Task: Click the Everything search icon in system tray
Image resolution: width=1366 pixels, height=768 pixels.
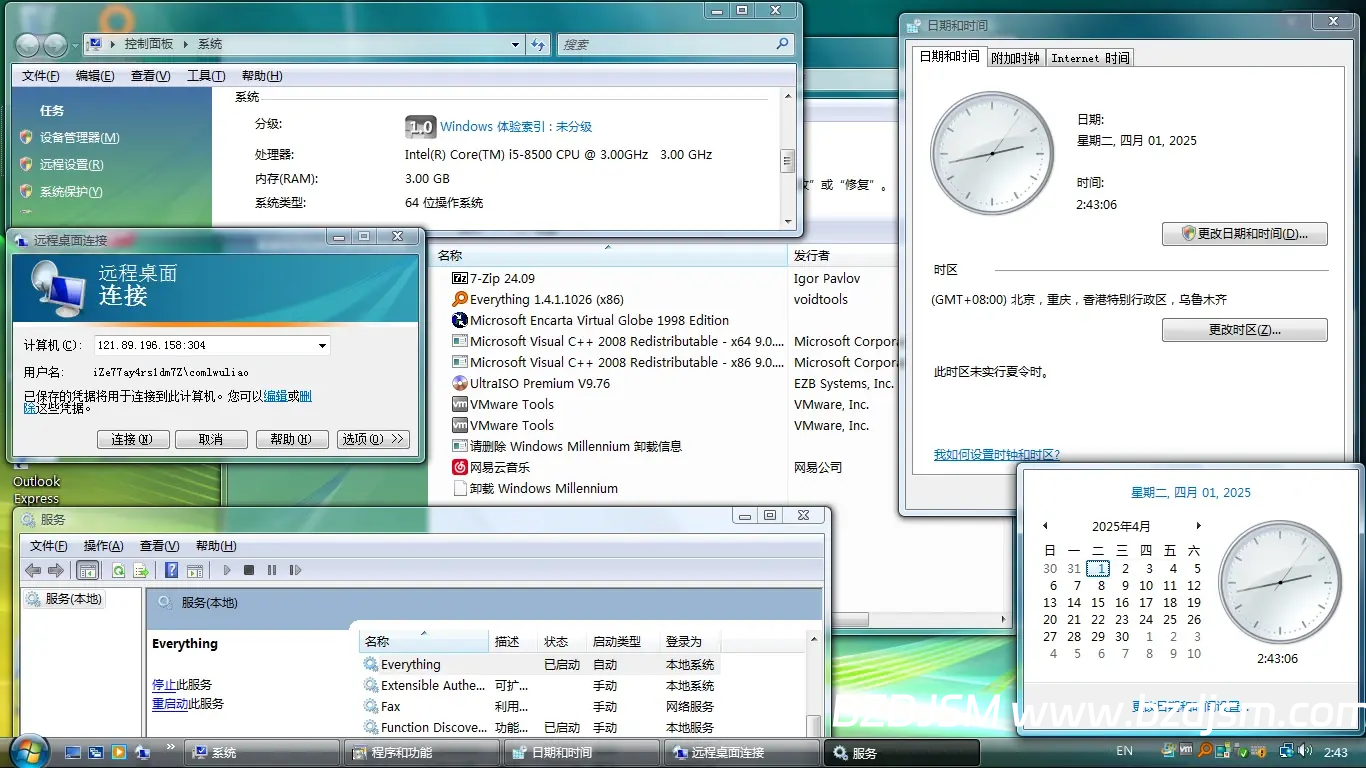Action: 1205,751
